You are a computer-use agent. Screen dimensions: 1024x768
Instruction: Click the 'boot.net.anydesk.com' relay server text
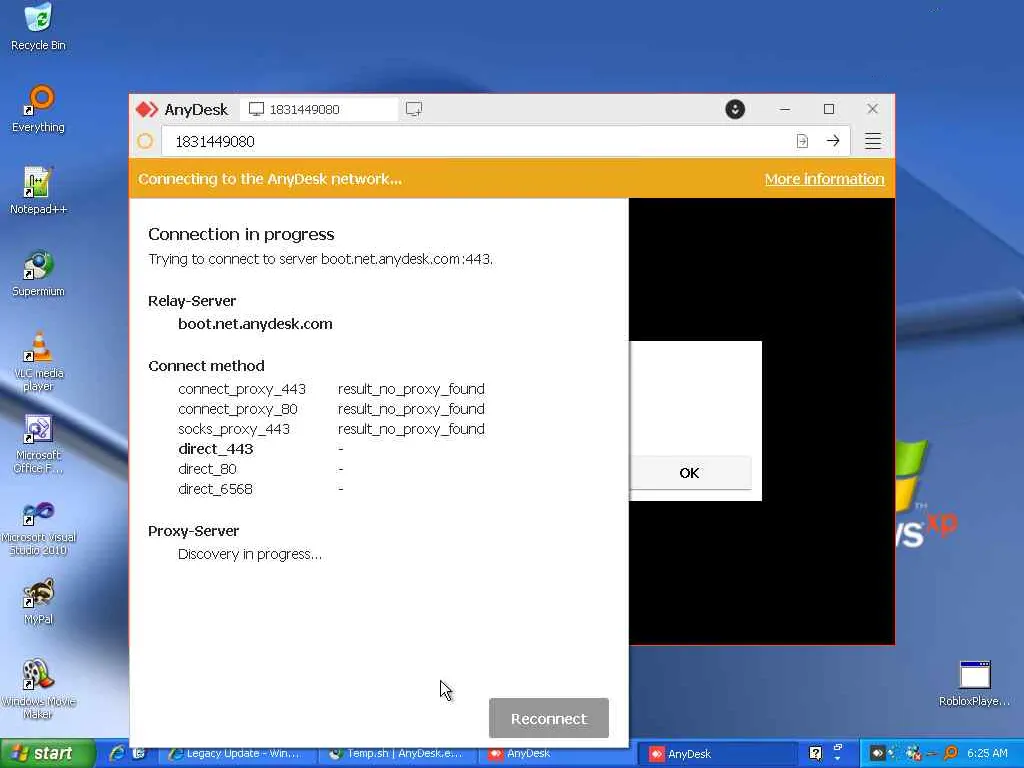(x=255, y=324)
